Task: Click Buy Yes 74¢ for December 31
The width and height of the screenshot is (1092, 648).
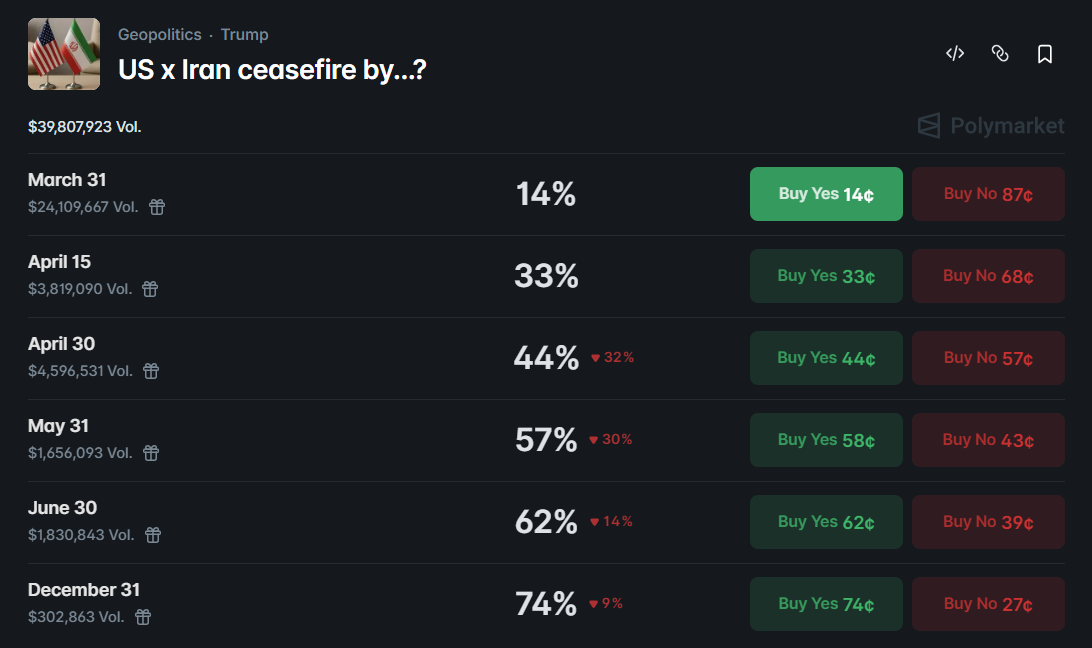Action: point(826,603)
